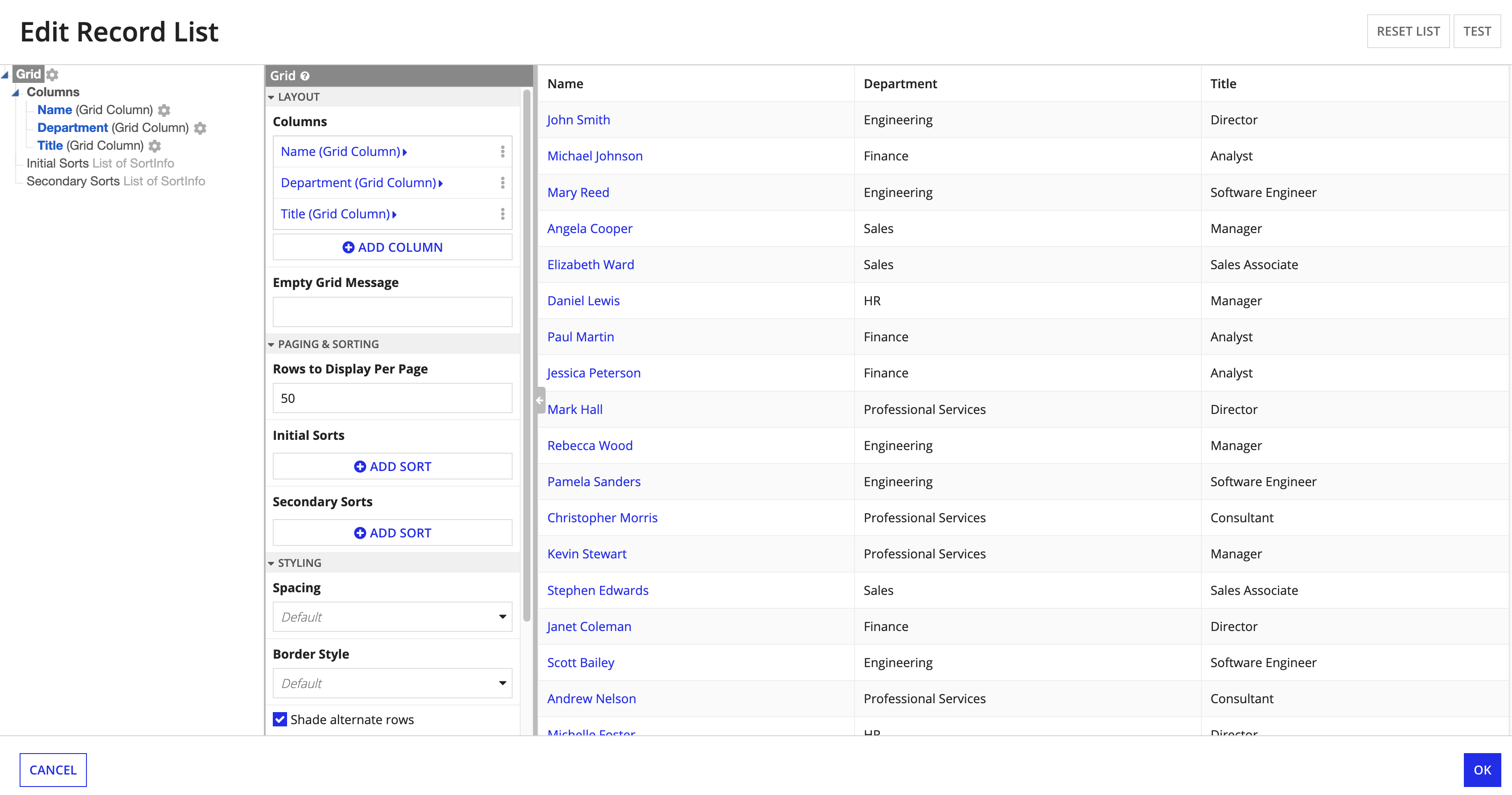Expand Title (Grid Column) in Columns list
This screenshot has height=795, width=1512.
click(x=339, y=213)
